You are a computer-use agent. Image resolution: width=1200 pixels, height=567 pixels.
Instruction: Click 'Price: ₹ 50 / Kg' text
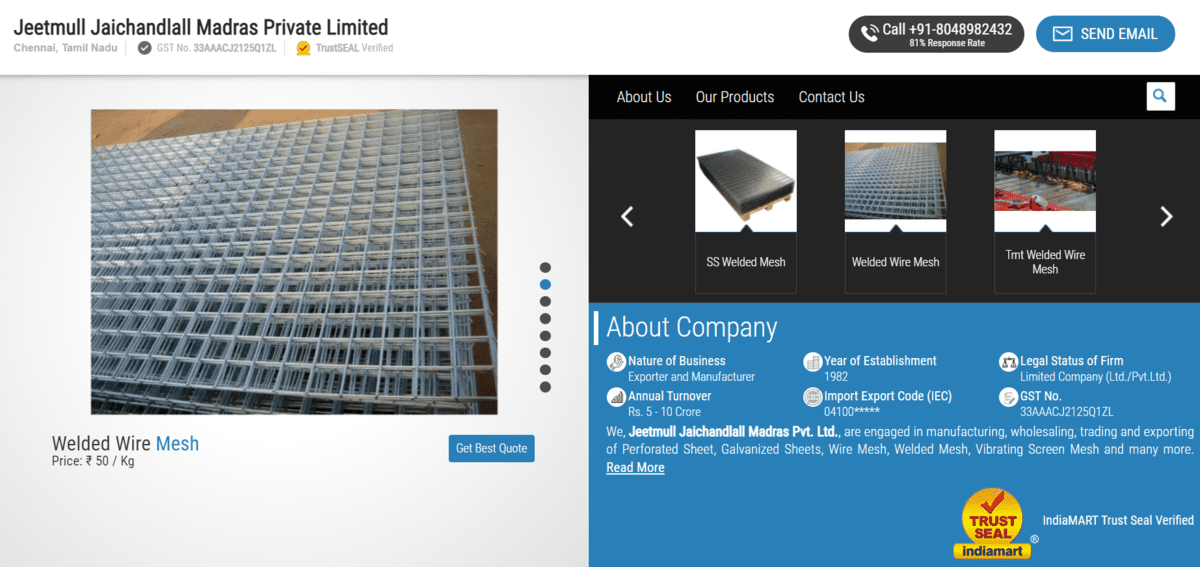coord(93,461)
